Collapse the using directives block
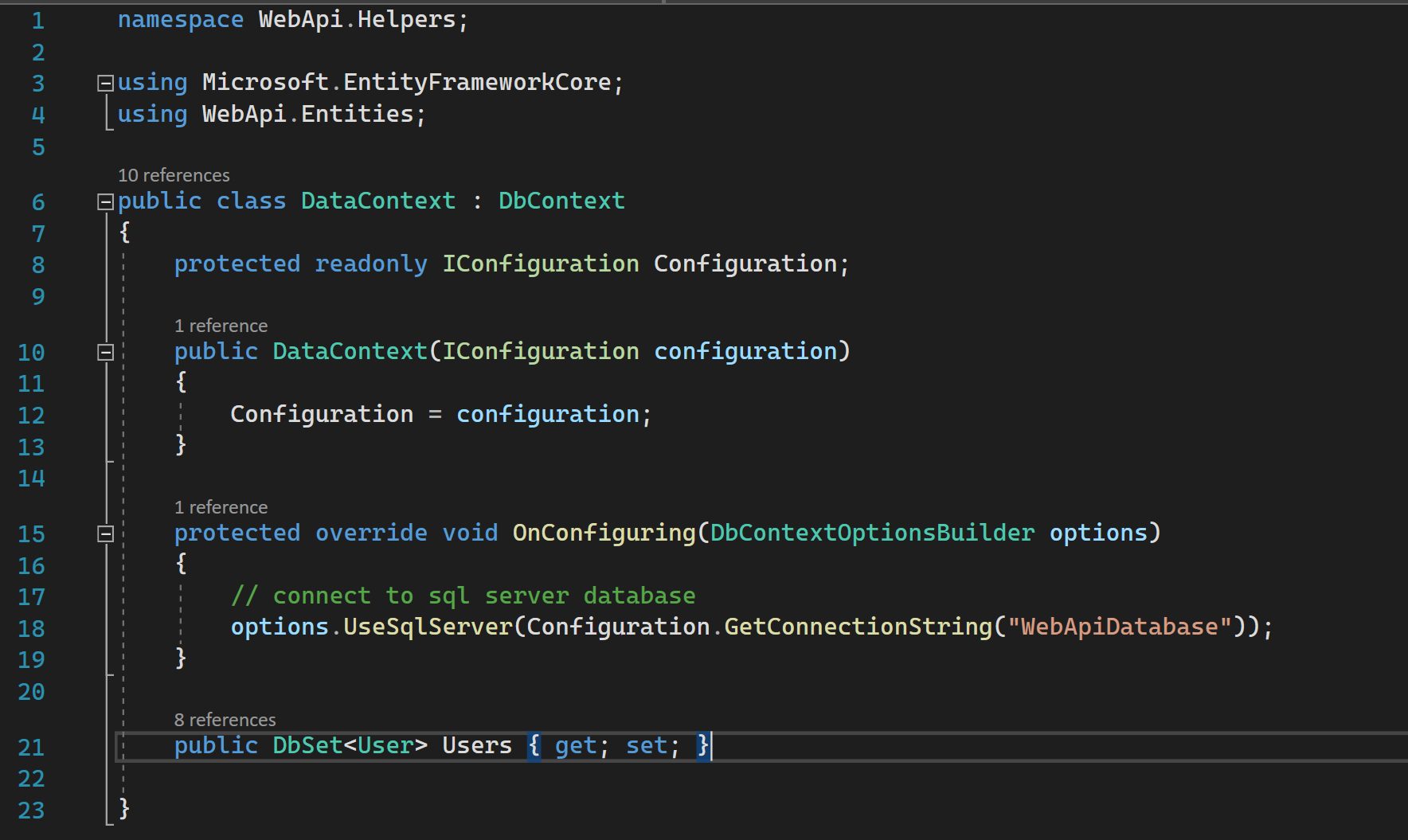 click(x=105, y=83)
